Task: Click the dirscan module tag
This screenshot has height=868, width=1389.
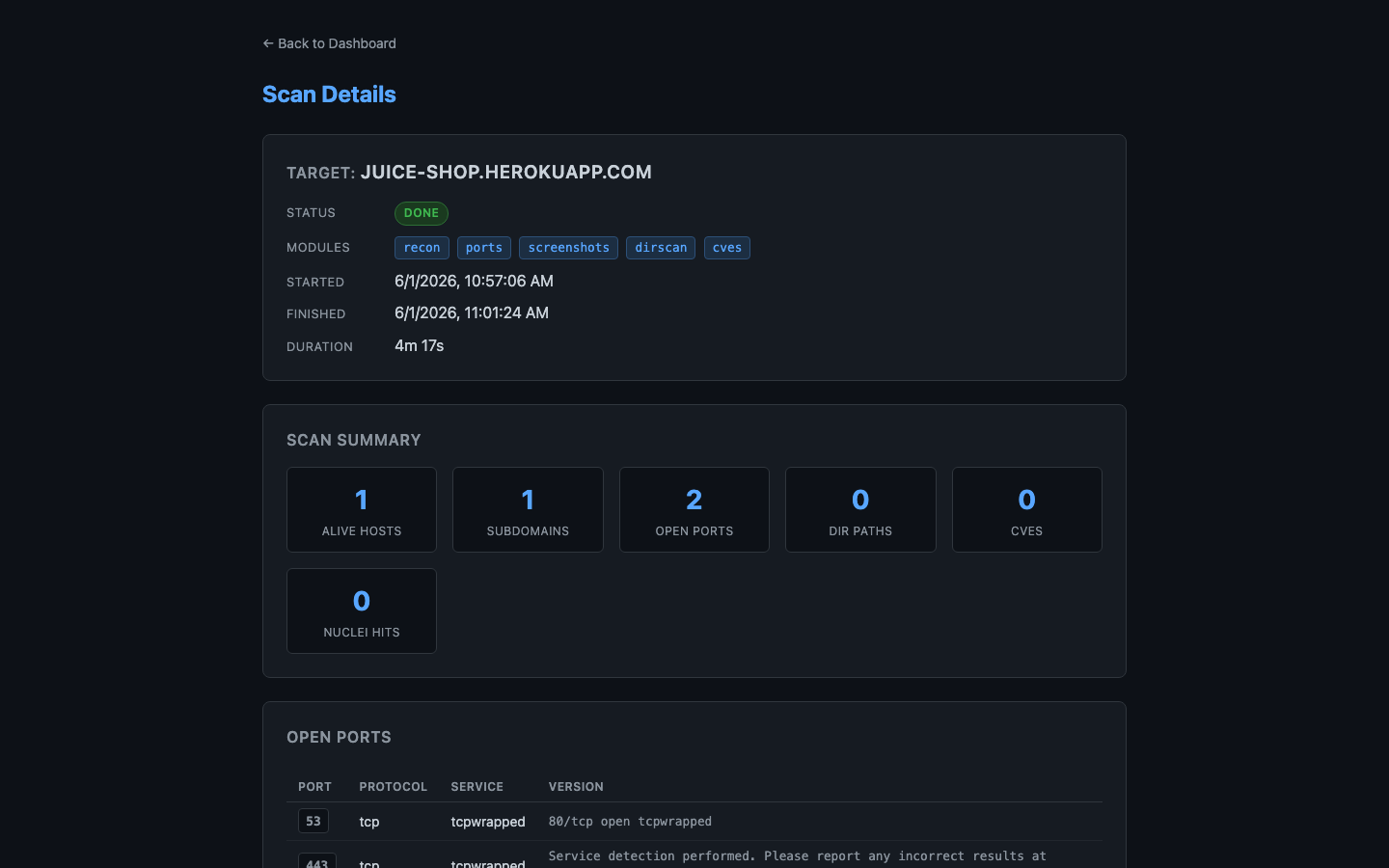Action: (x=661, y=248)
